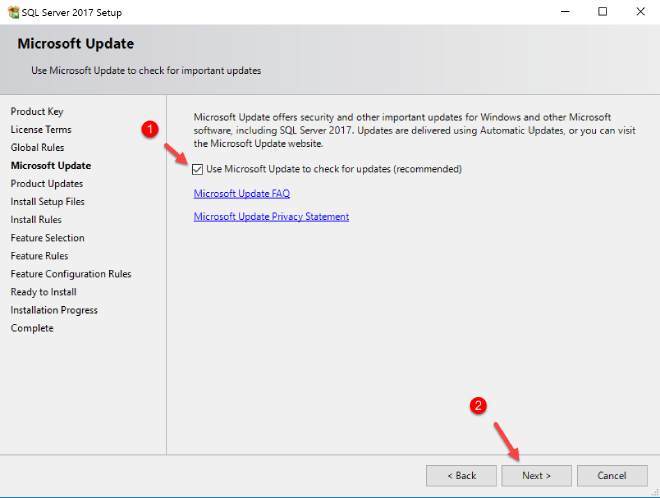Maximize the setup window
660x498 pixels.
point(602,11)
